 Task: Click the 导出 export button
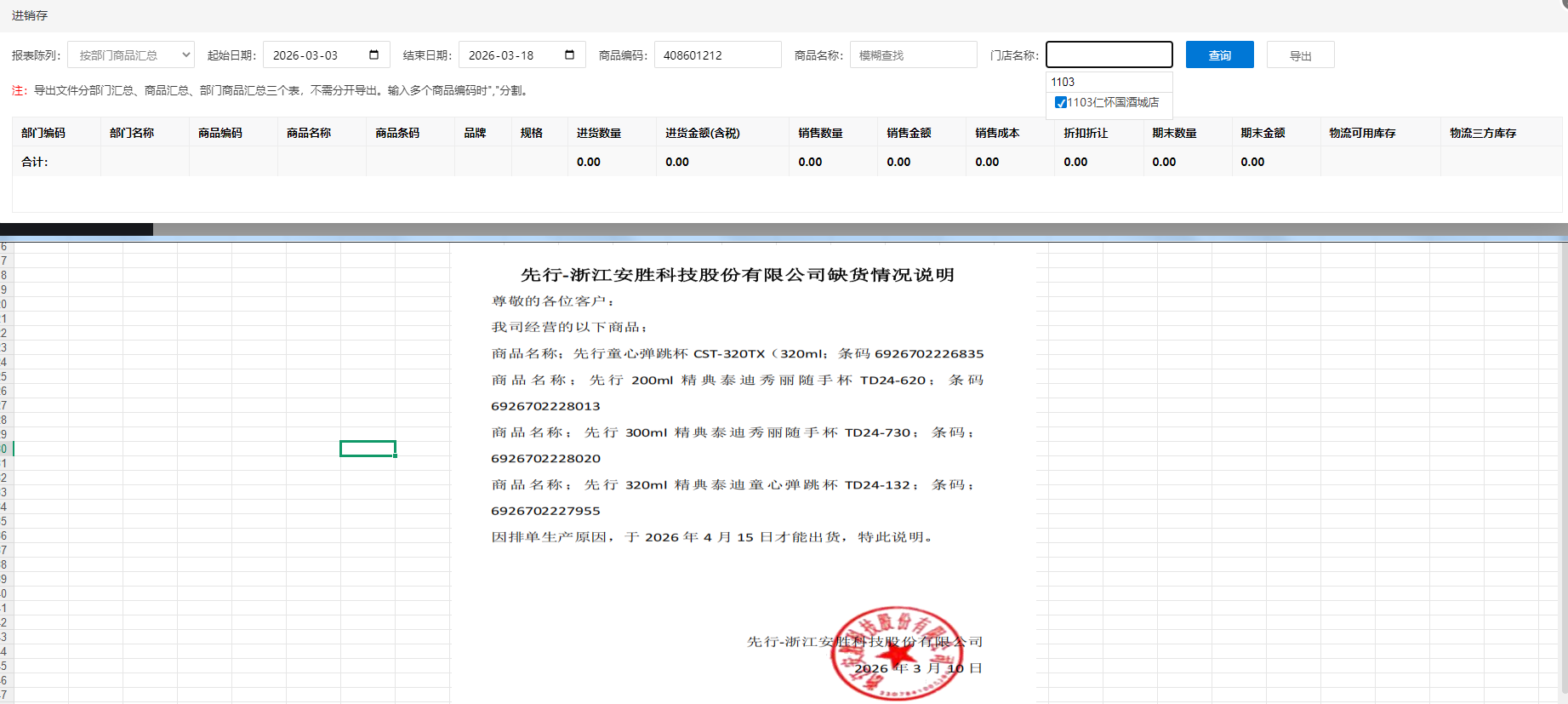(1300, 55)
